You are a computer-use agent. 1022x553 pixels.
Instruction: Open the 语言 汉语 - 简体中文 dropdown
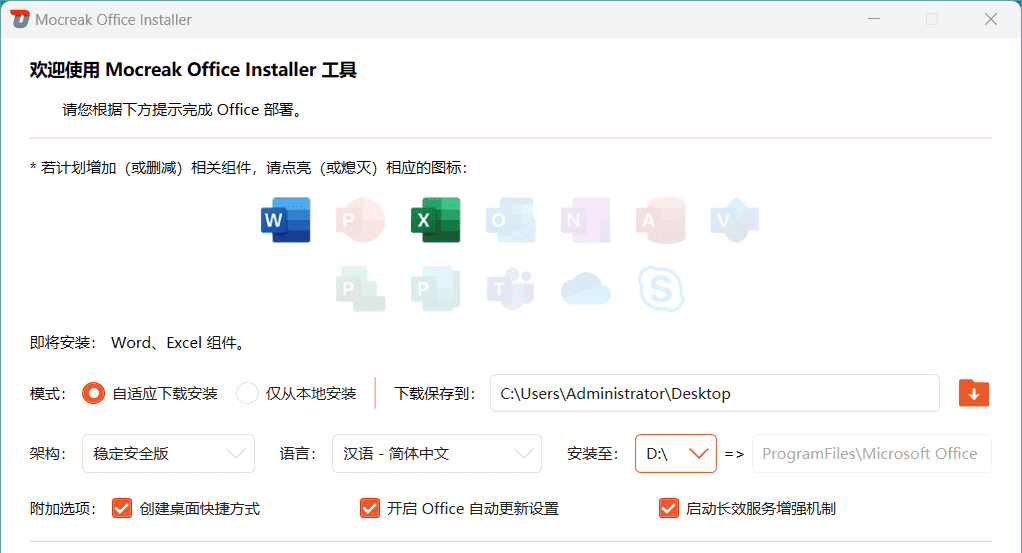pos(436,453)
